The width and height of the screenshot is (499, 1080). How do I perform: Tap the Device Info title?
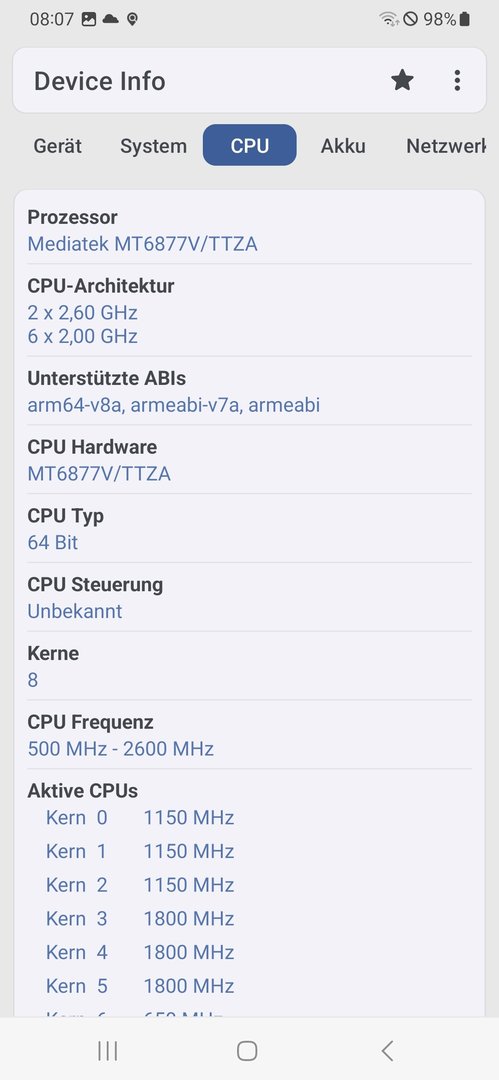[x=100, y=81]
